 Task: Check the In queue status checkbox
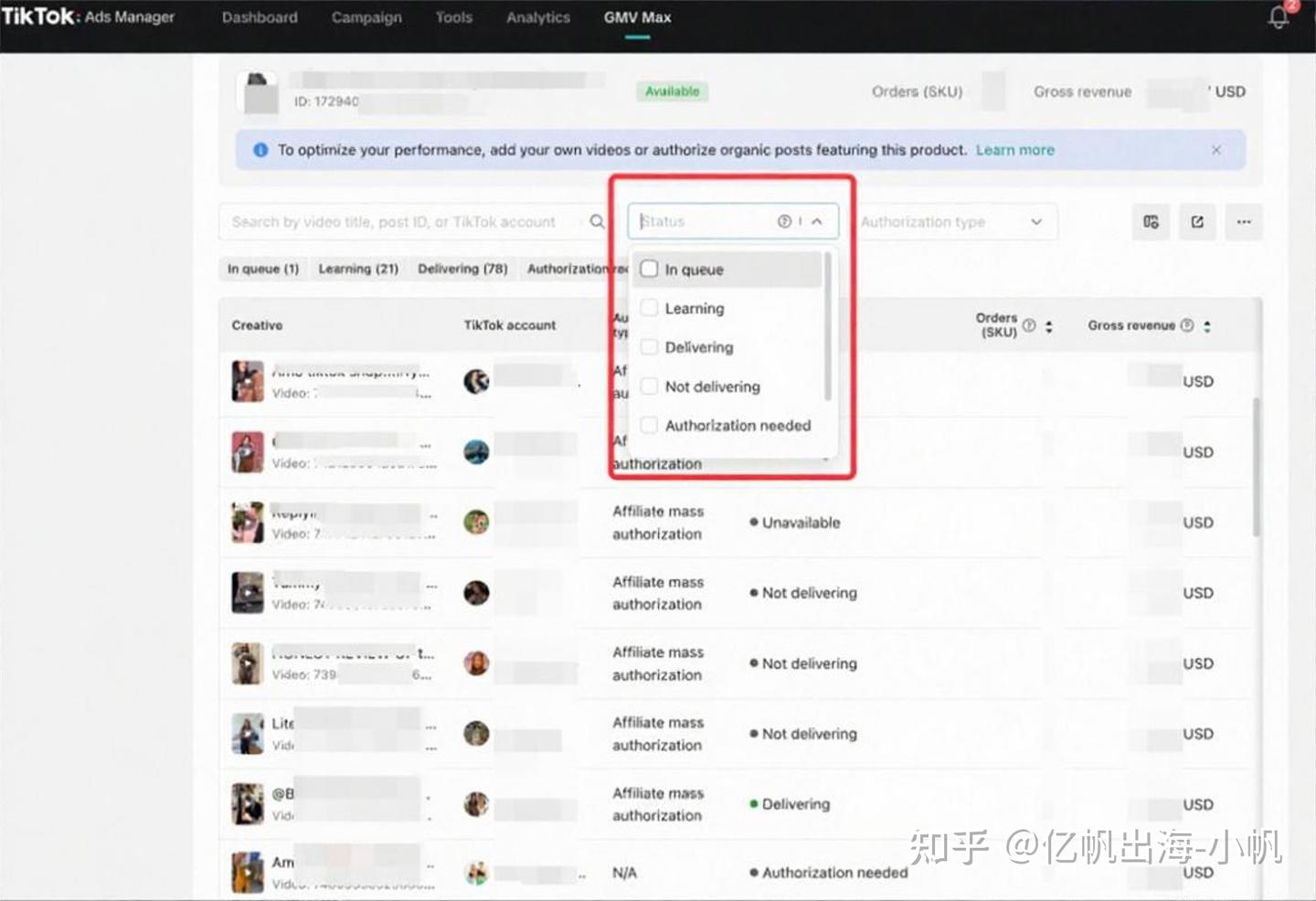pos(649,269)
